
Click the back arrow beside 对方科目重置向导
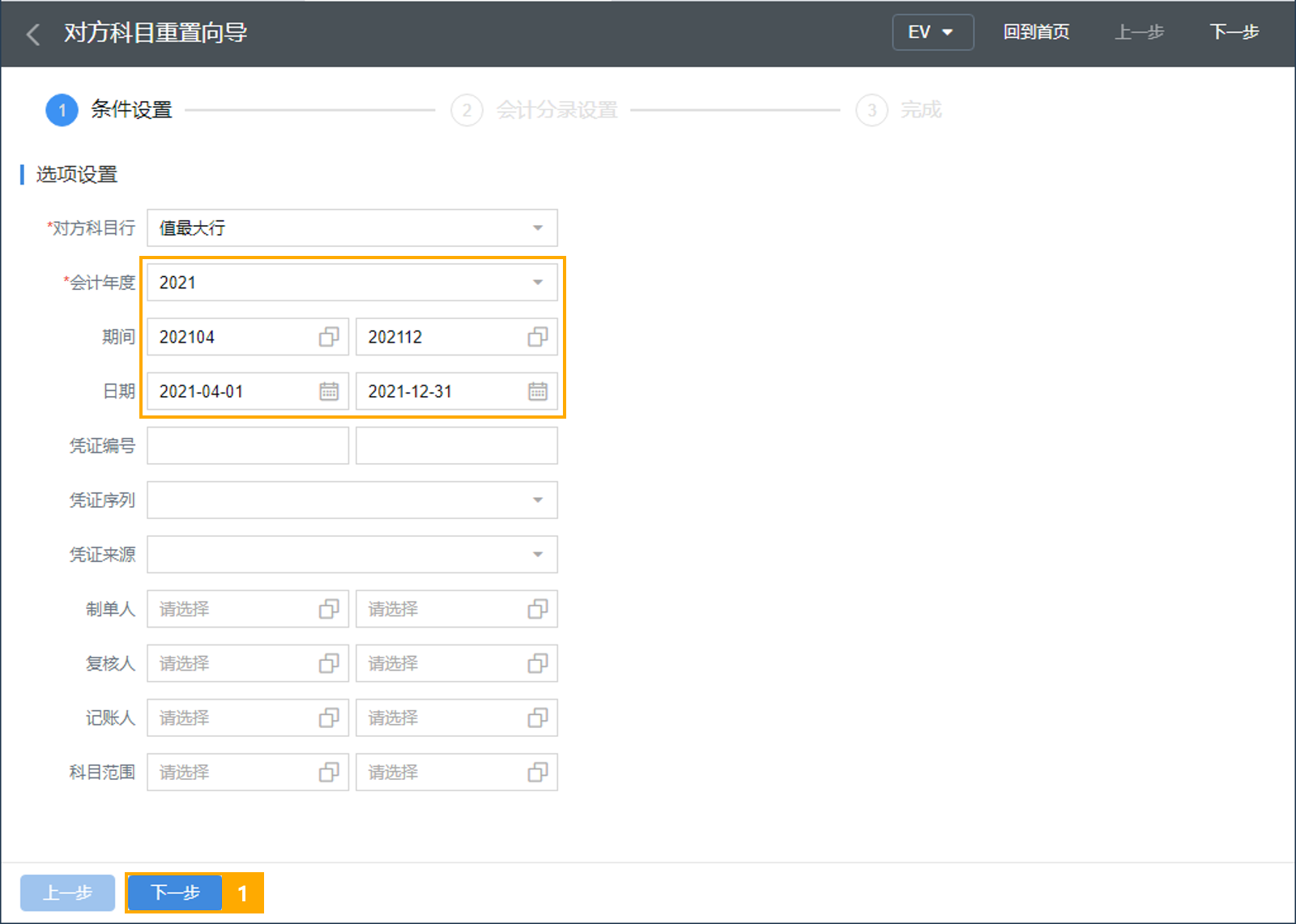33,34
